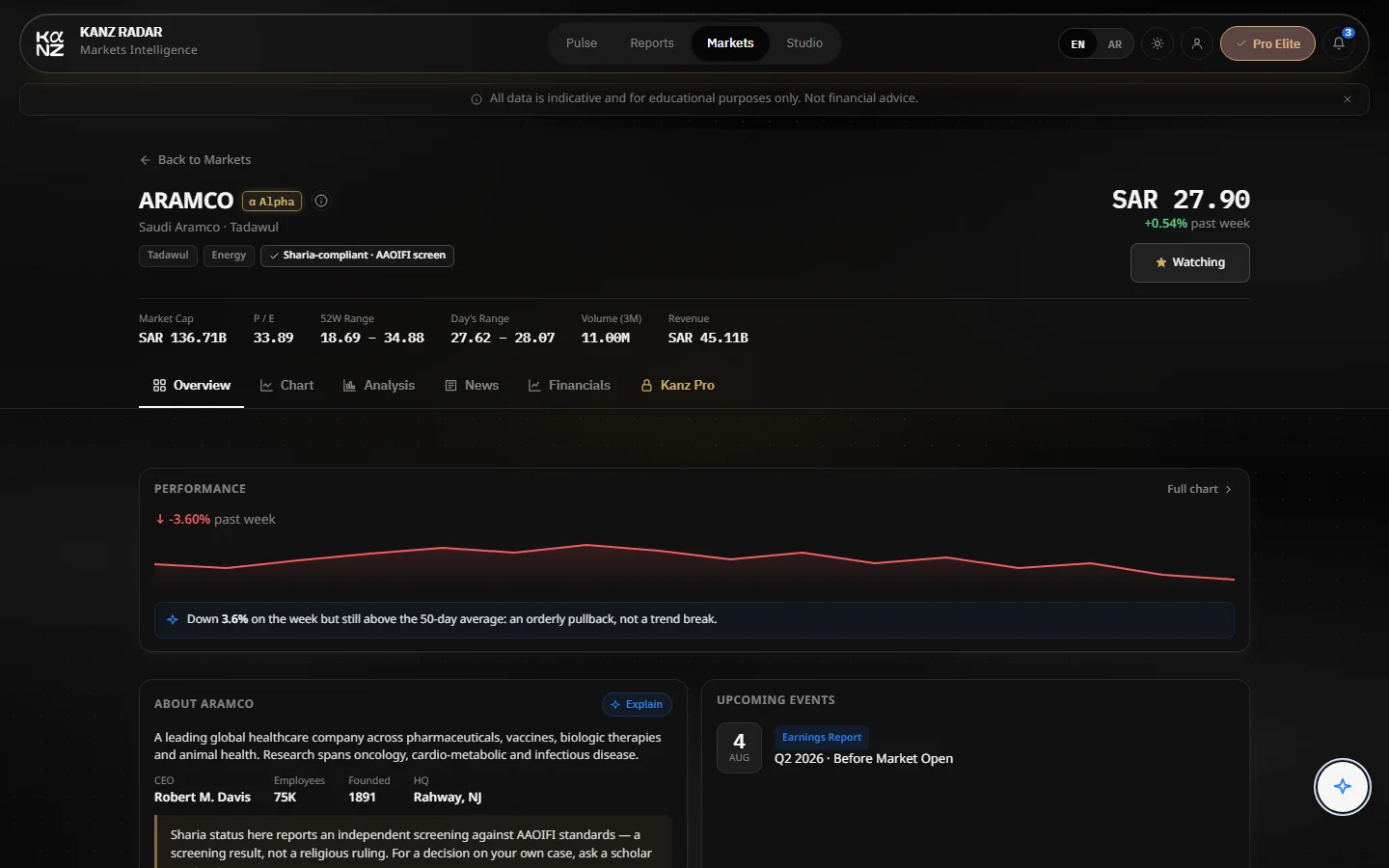Screen dimensions: 1389x868
Task: Click the Day's Range value 27.62 - 28.07
Action: pos(503,338)
